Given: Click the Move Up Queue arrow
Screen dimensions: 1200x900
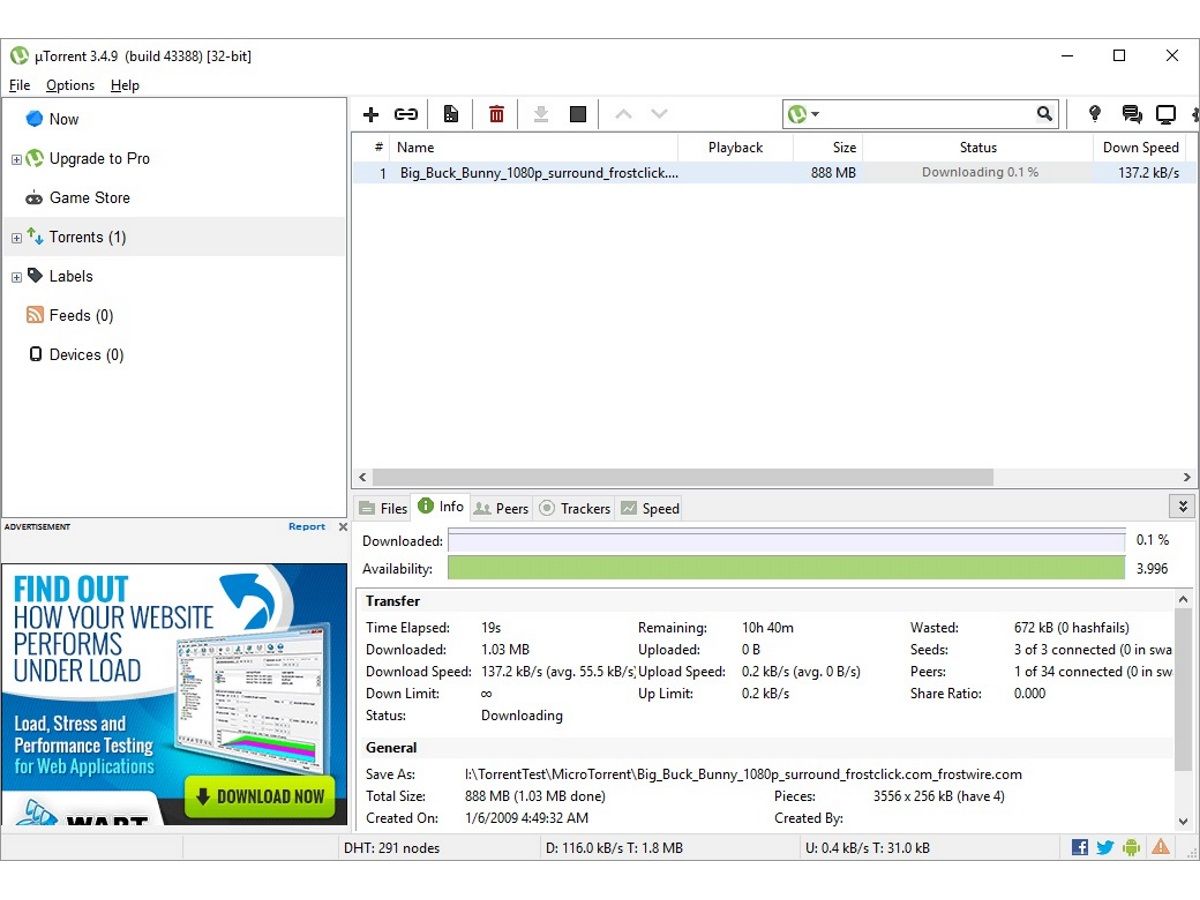Looking at the screenshot, I should (623, 114).
